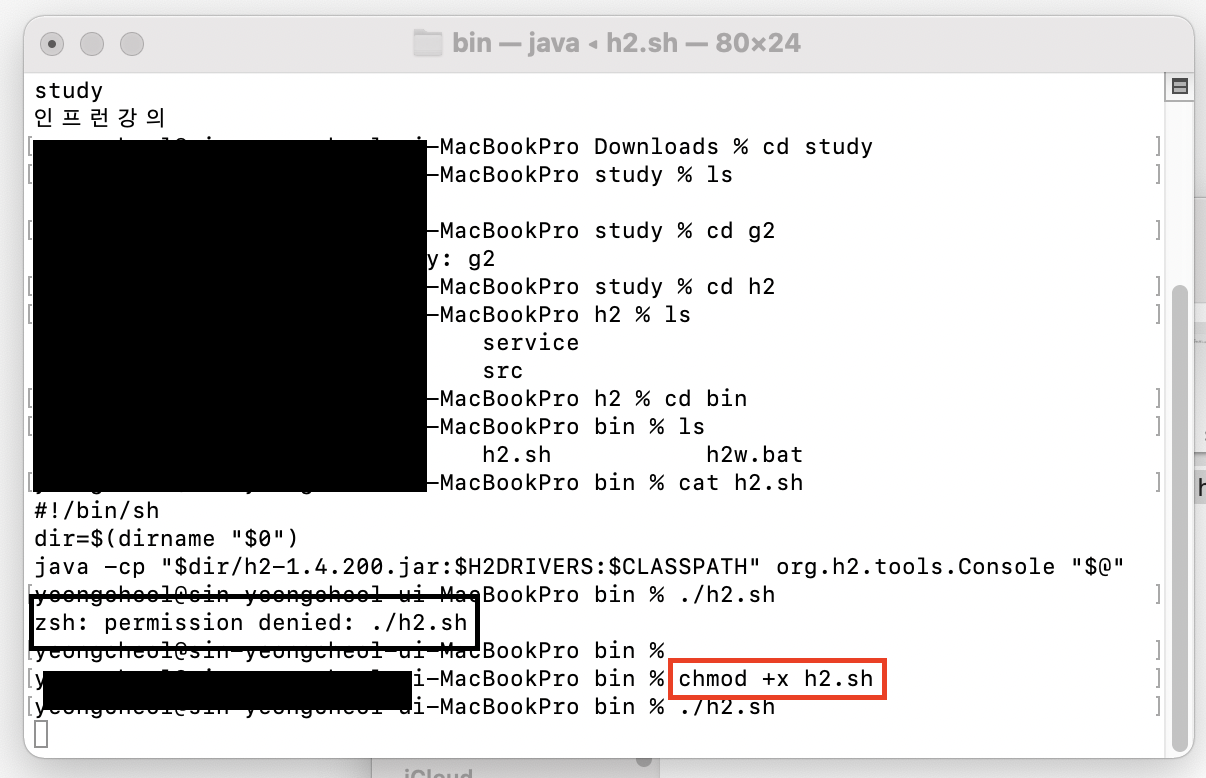The image size is (1206, 778).
Task: Click the 'cd bin' command text
Action: 706,399
